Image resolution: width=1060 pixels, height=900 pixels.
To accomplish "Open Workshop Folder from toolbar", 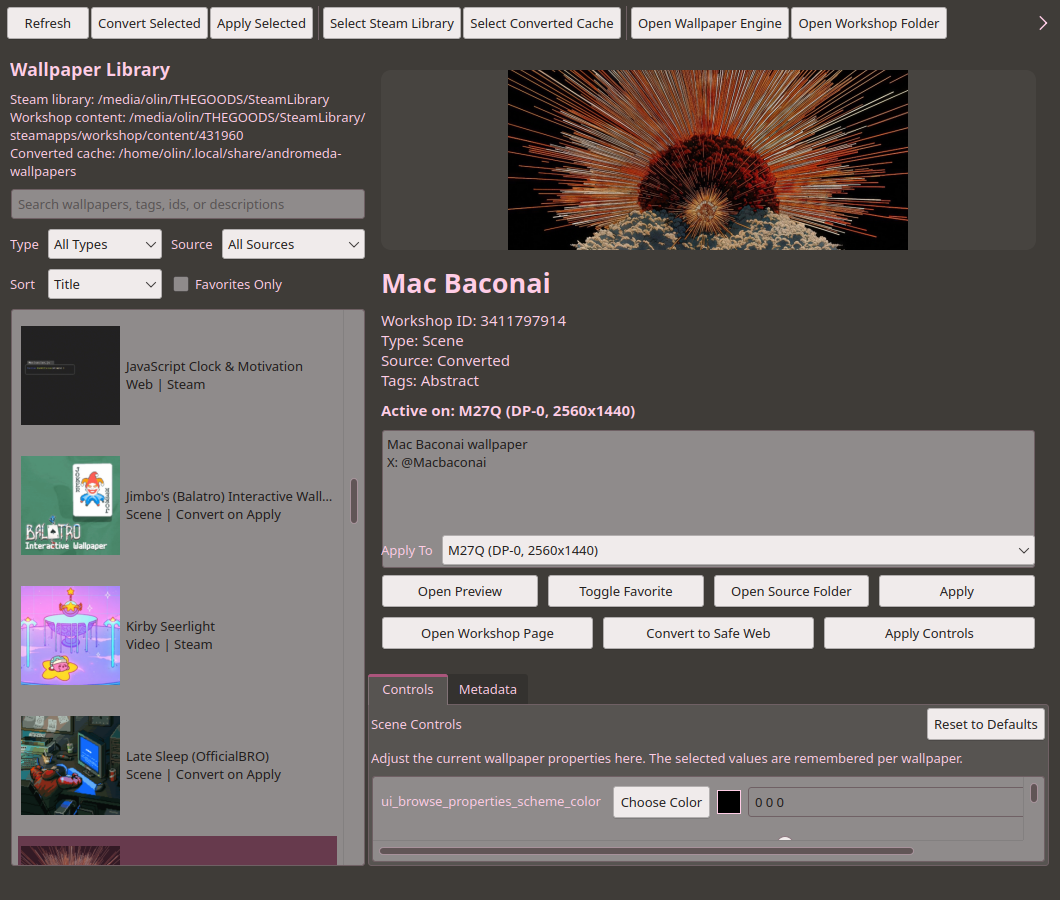I will (x=869, y=23).
